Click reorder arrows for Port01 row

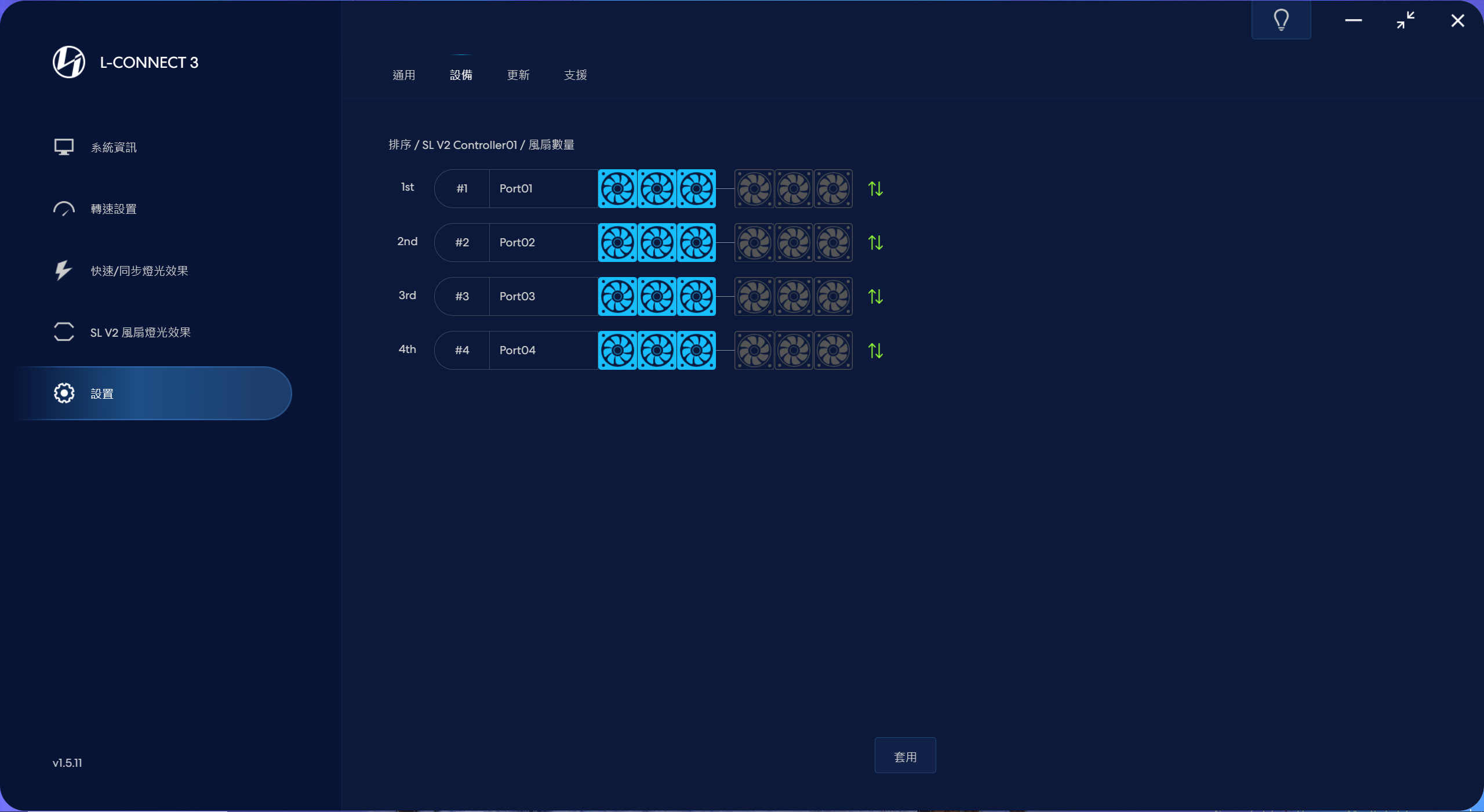click(875, 189)
